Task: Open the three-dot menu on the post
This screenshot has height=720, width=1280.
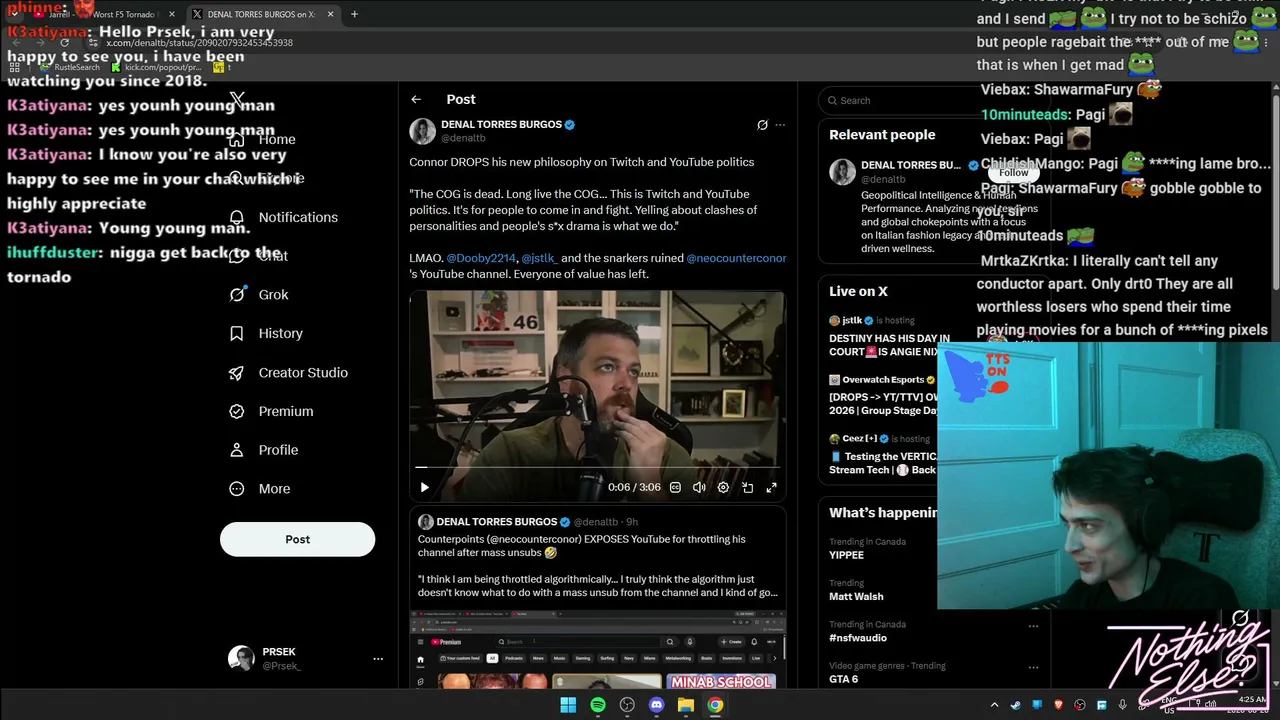Action: coord(780,125)
